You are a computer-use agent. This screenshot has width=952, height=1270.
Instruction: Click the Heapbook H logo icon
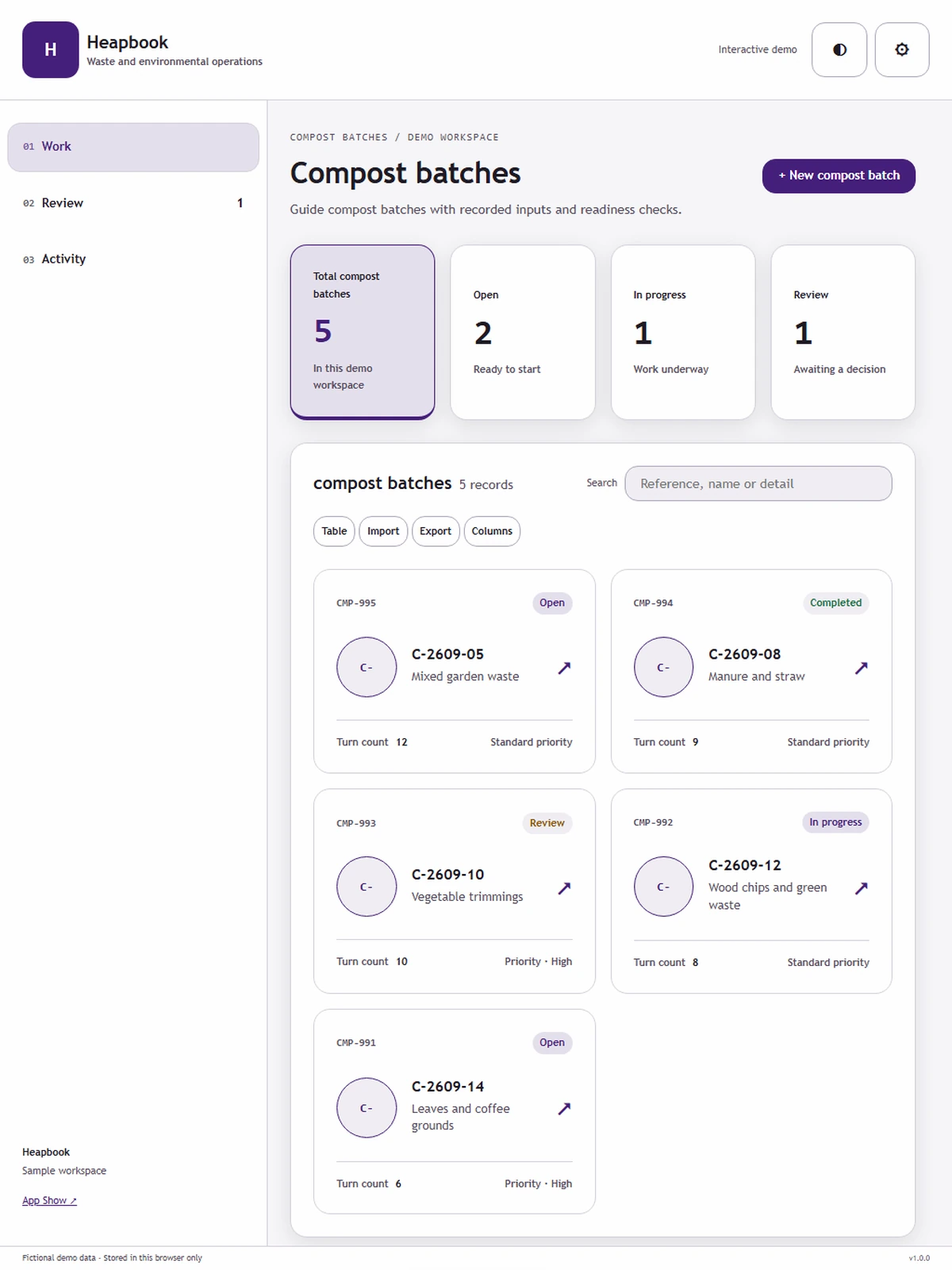(51, 49)
